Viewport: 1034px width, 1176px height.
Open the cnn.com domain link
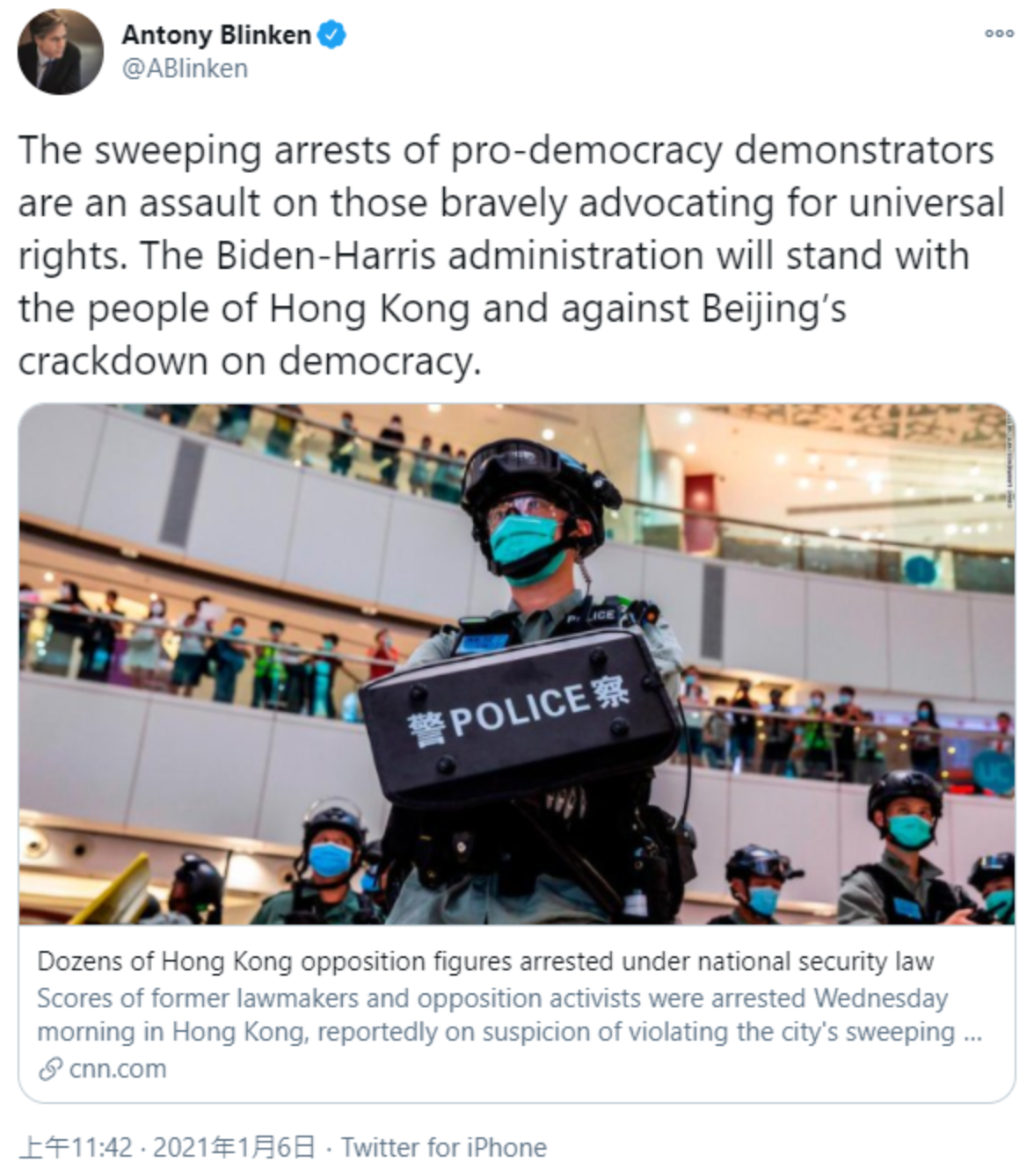tap(117, 1069)
